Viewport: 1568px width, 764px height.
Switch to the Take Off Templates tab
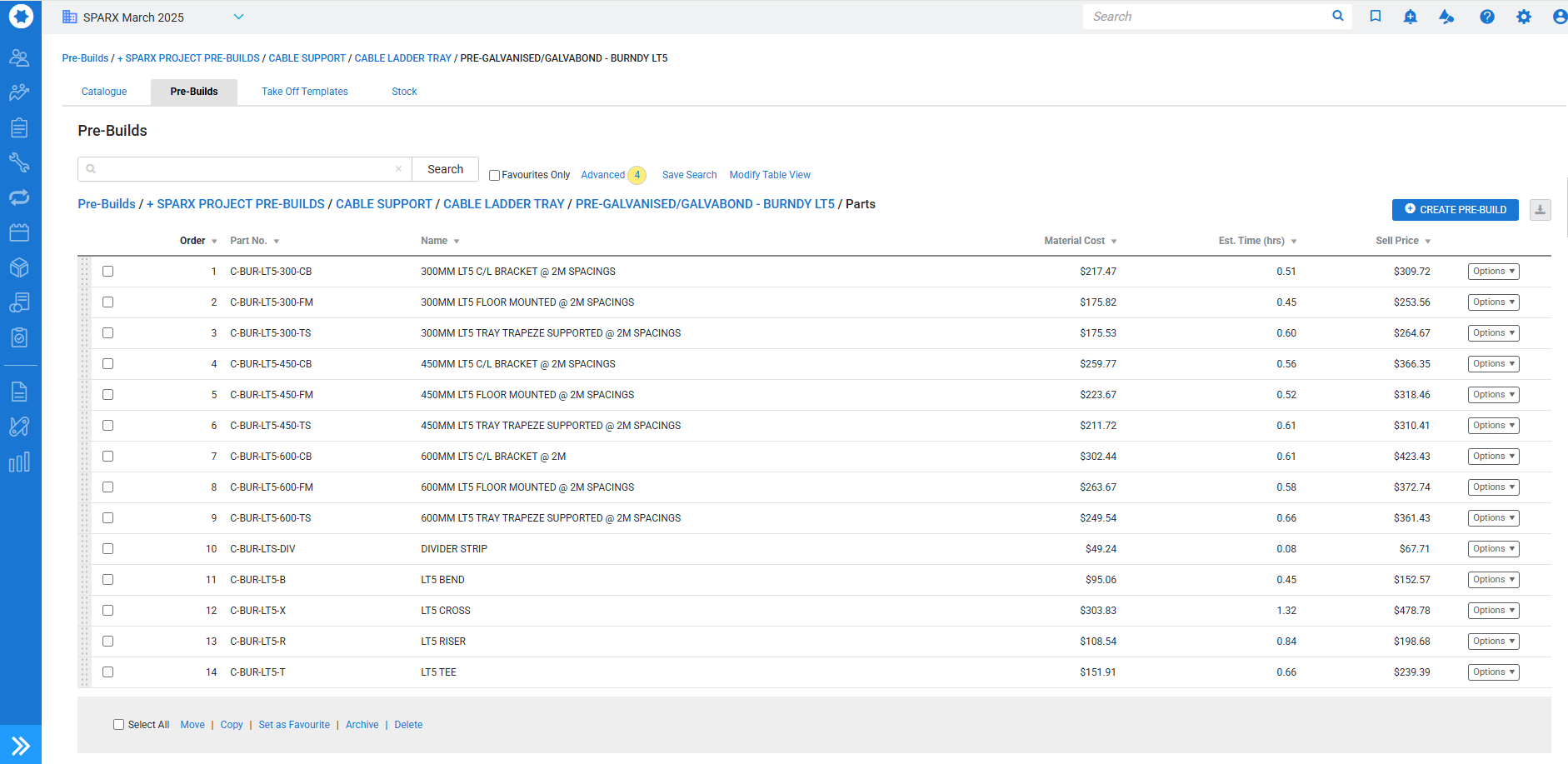click(x=304, y=92)
